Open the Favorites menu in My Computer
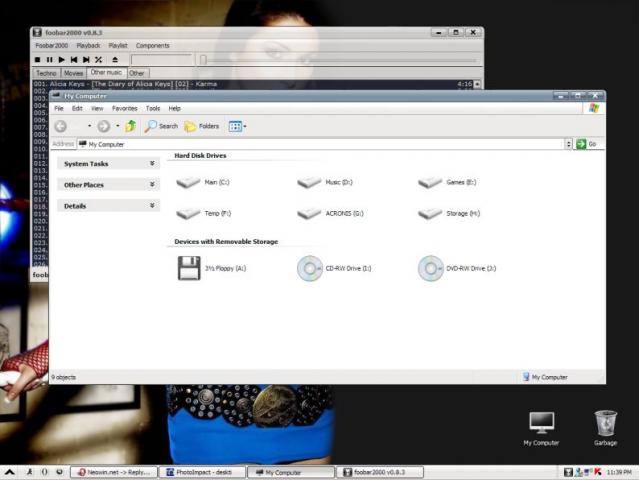Viewport: 639px width, 480px height. coord(125,108)
